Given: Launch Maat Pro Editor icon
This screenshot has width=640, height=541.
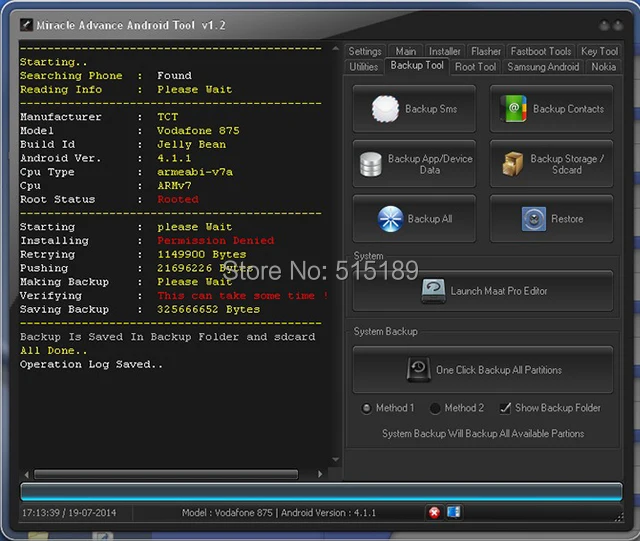Looking at the screenshot, I should click(x=433, y=291).
